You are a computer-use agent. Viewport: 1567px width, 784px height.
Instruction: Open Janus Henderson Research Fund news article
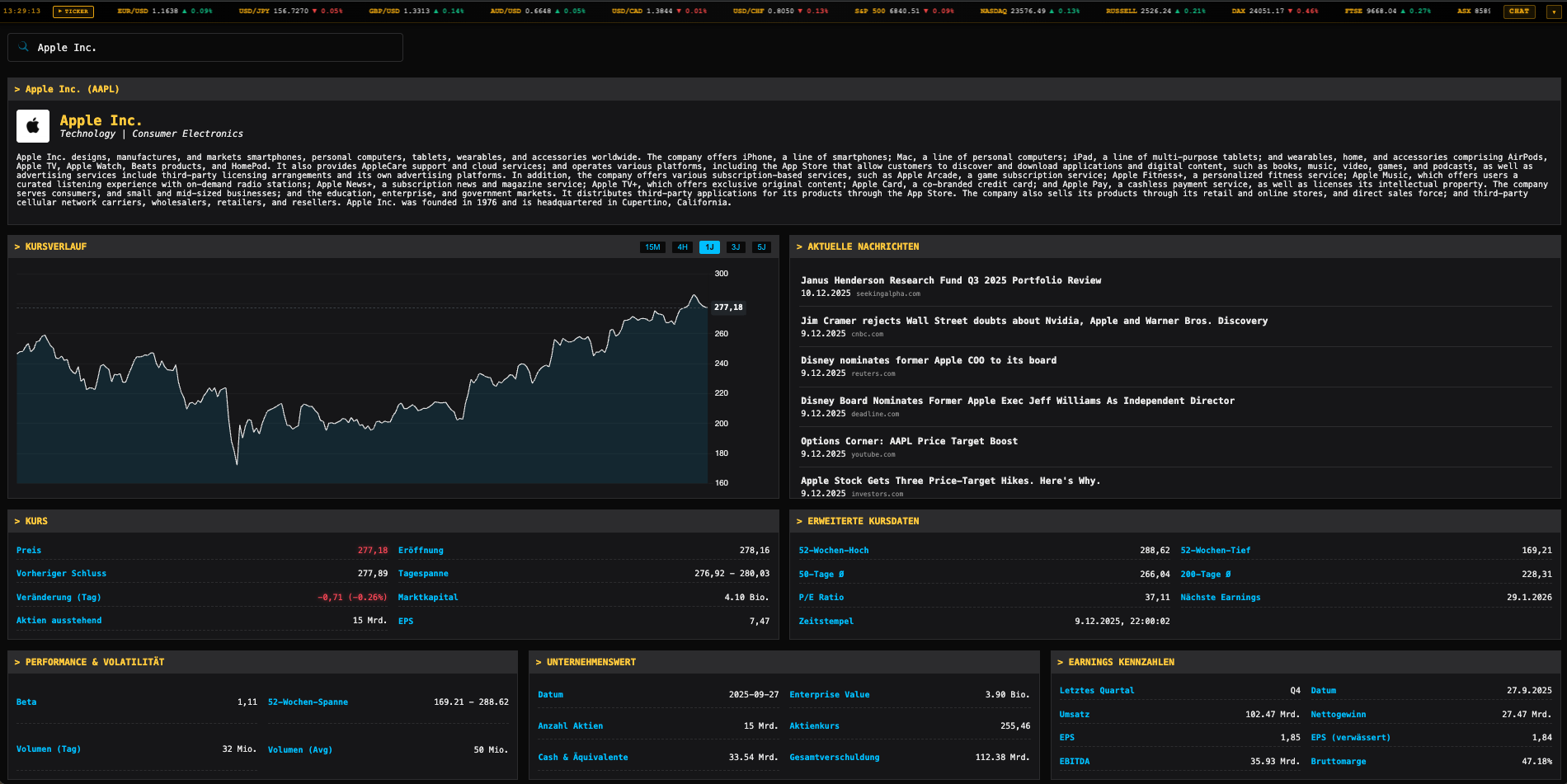coord(950,280)
